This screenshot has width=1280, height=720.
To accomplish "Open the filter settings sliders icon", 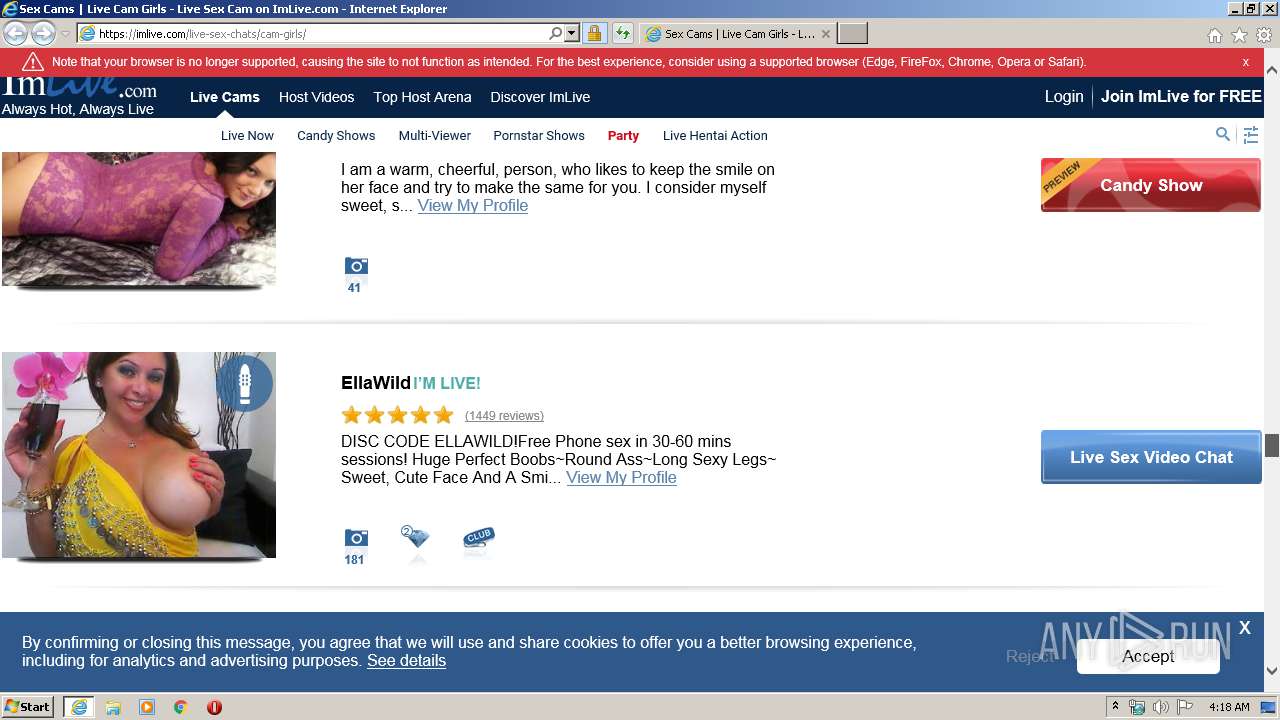I will click(x=1251, y=135).
